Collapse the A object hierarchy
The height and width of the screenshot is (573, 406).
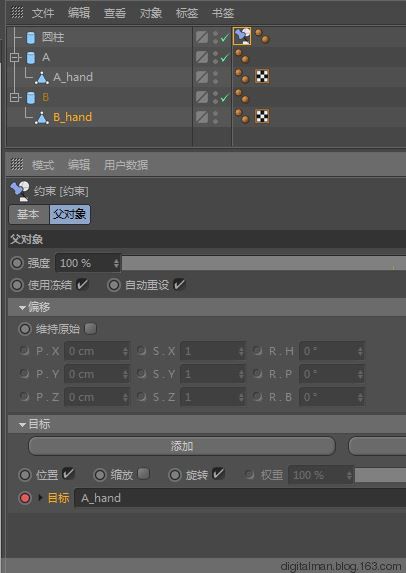point(15,57)
